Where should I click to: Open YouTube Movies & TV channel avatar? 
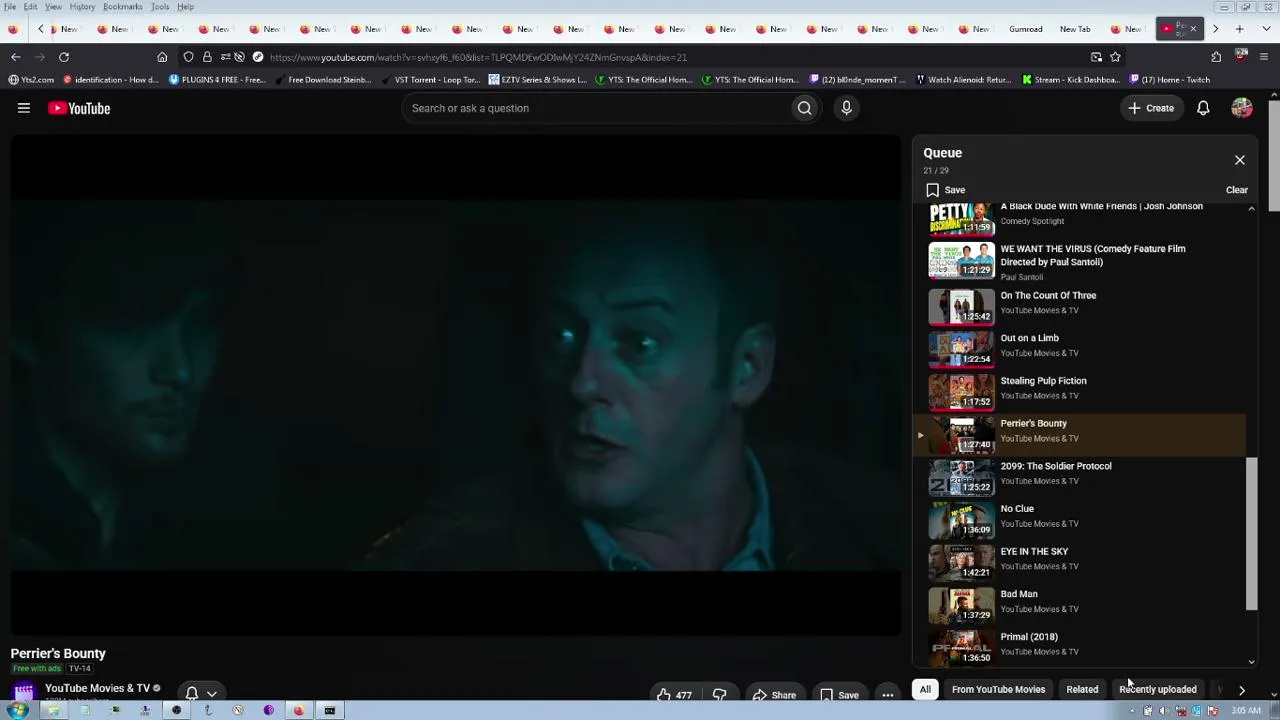[23, 692]
